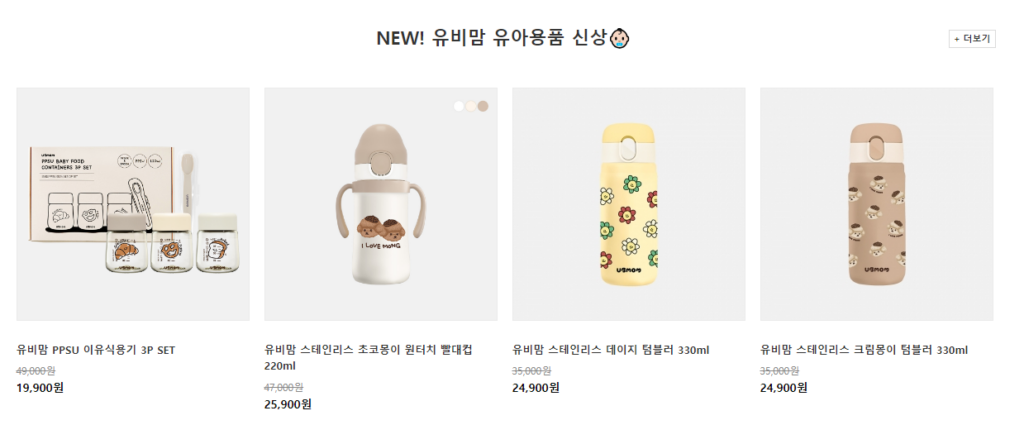The image size is (1024, 425).
Task: Click the struck-through 47,000원 original price
Action: (283, 387)
